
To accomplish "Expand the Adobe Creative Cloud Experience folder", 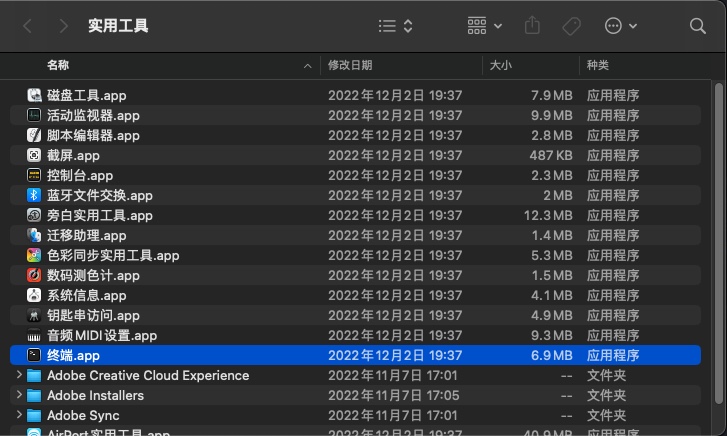I will click(18, 375).
